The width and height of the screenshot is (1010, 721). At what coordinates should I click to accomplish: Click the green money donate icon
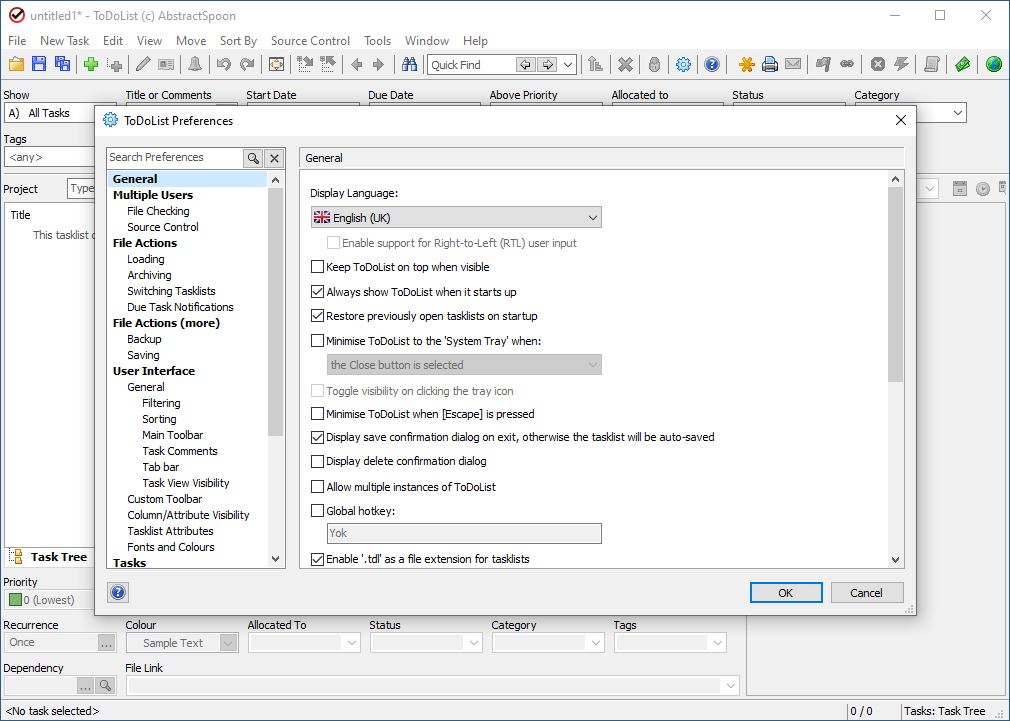coord(962,64)
